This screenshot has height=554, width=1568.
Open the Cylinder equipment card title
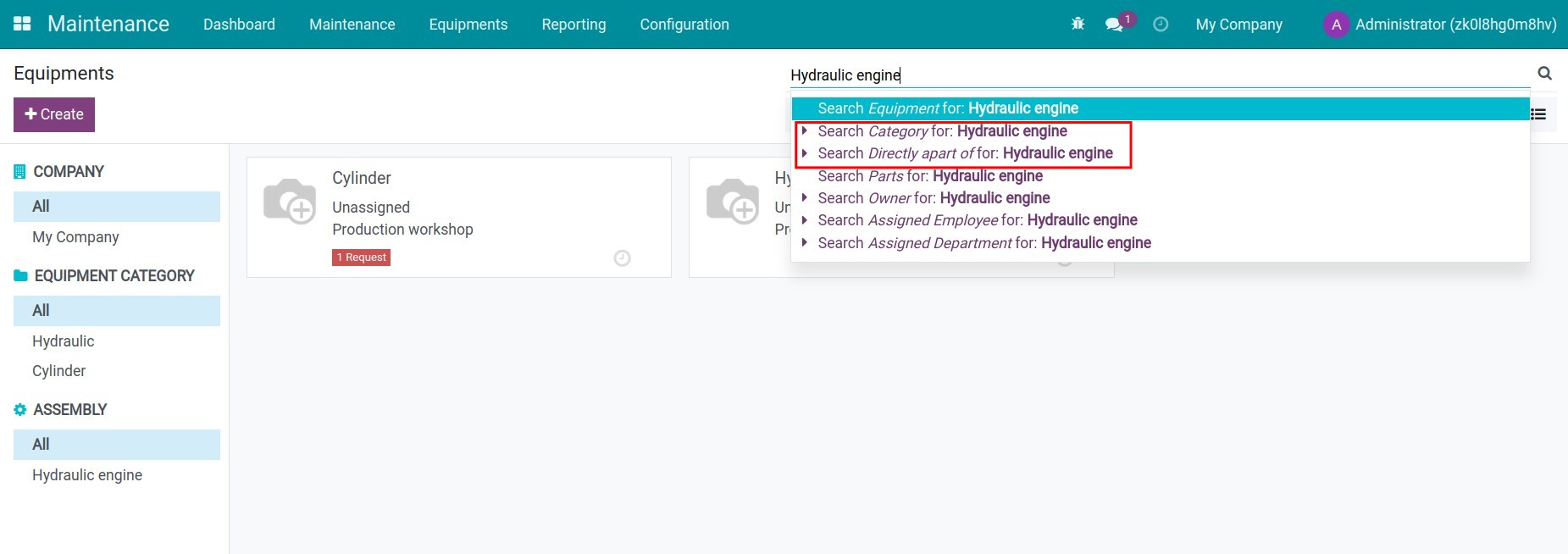[362, 178]
